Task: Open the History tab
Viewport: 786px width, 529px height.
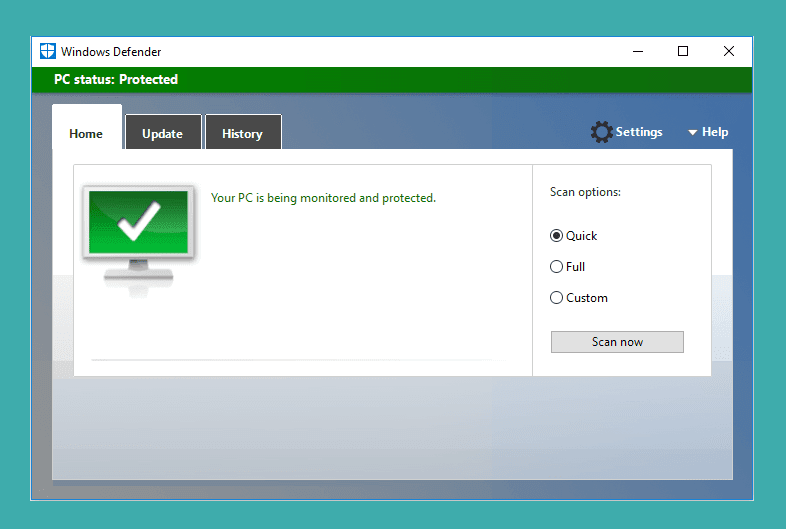Action: coord(243,133)
